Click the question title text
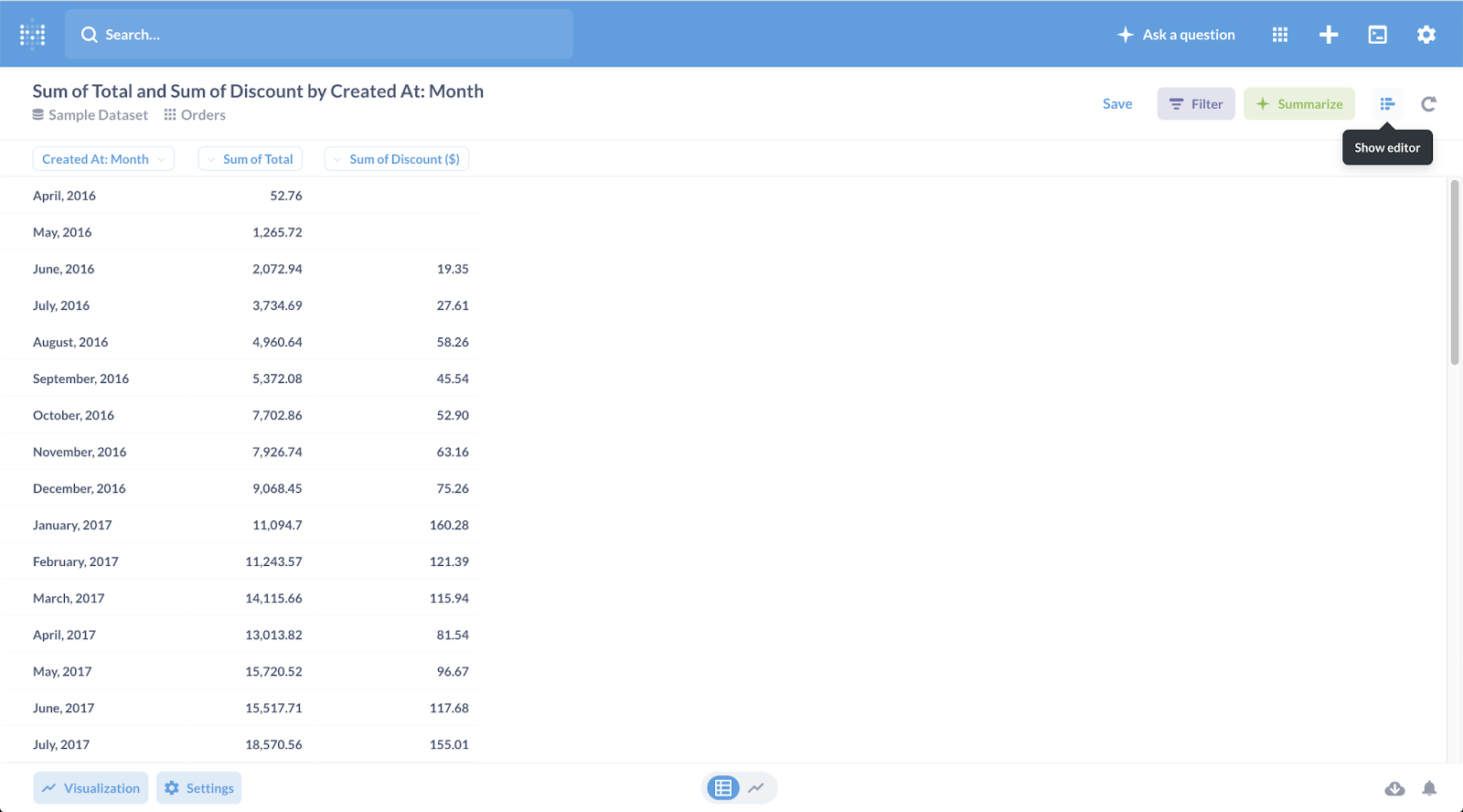Viewport: 1463px width, 812px height. coord(258,91)
